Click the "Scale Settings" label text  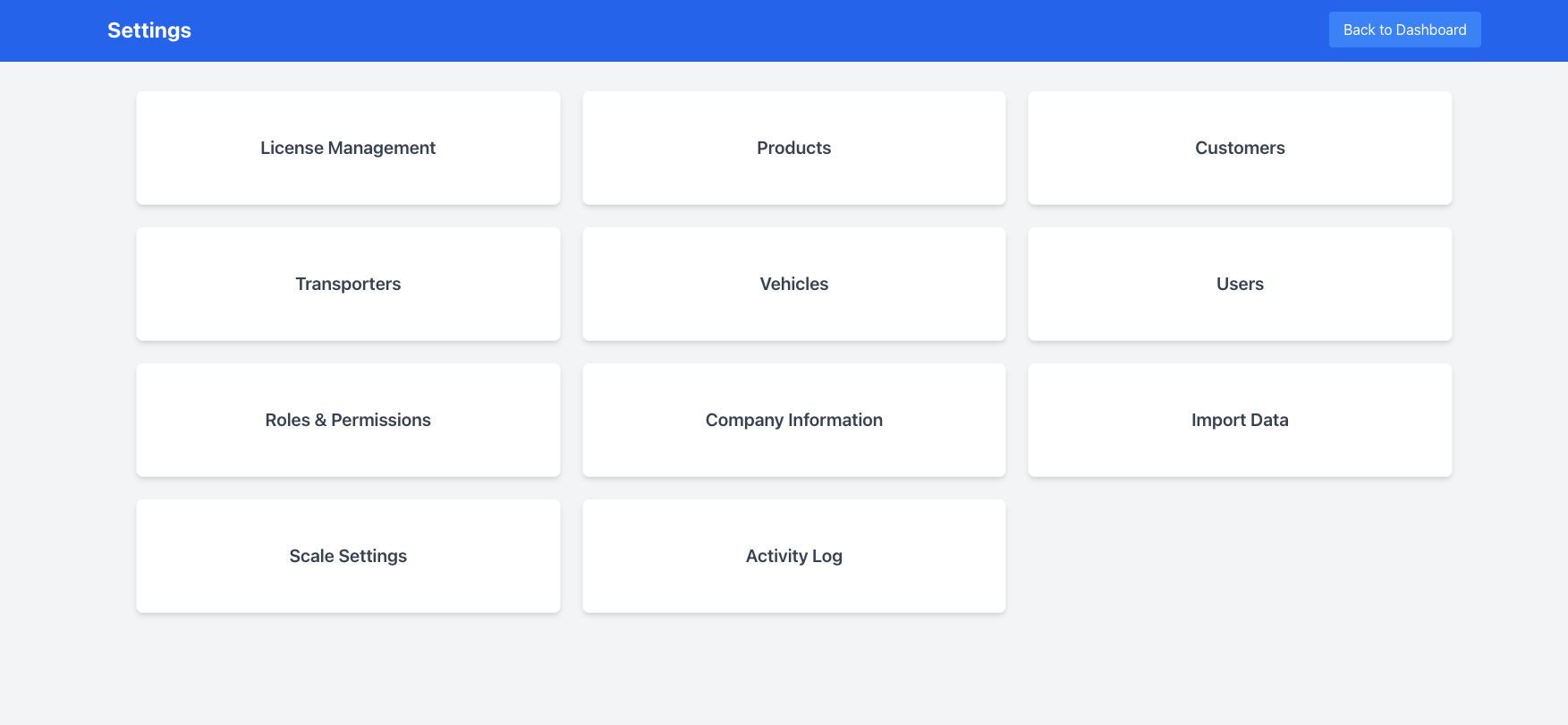coord(348,556)
